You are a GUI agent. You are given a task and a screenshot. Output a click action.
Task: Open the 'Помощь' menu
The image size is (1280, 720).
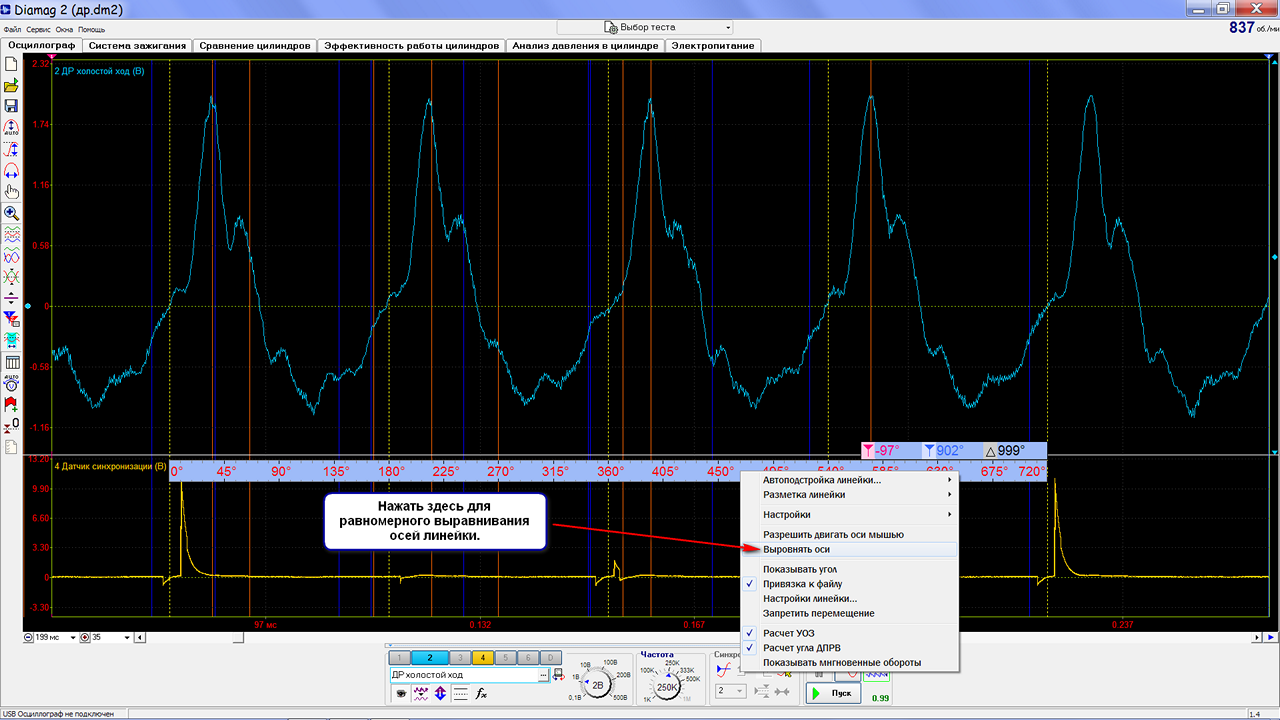pos(91,29)
